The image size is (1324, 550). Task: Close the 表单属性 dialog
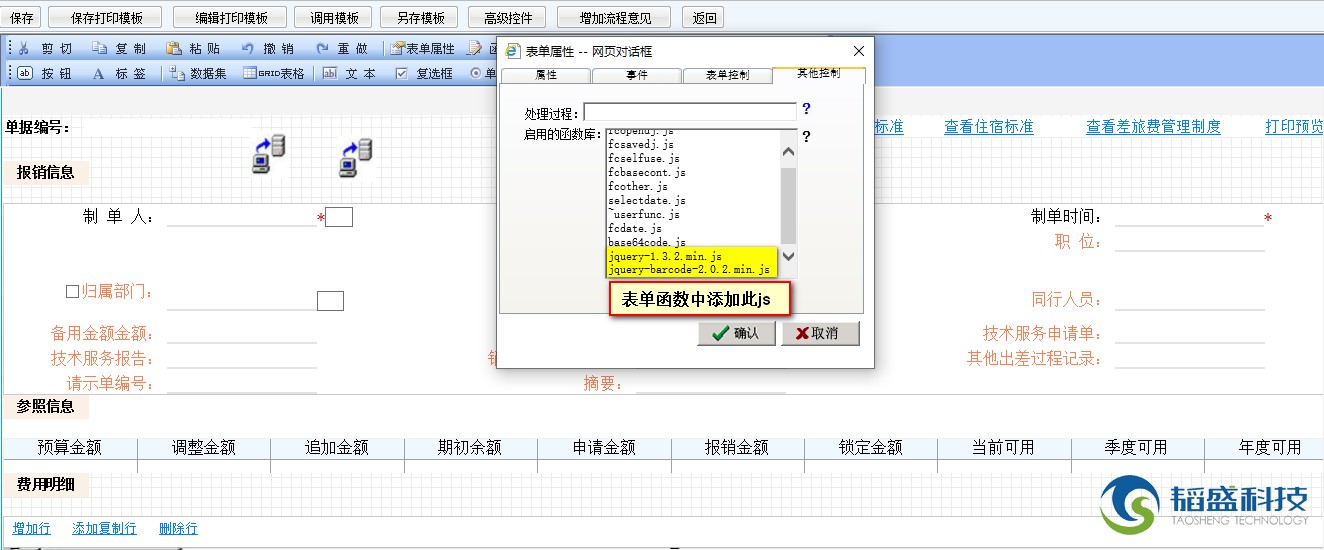click(859, 51)
